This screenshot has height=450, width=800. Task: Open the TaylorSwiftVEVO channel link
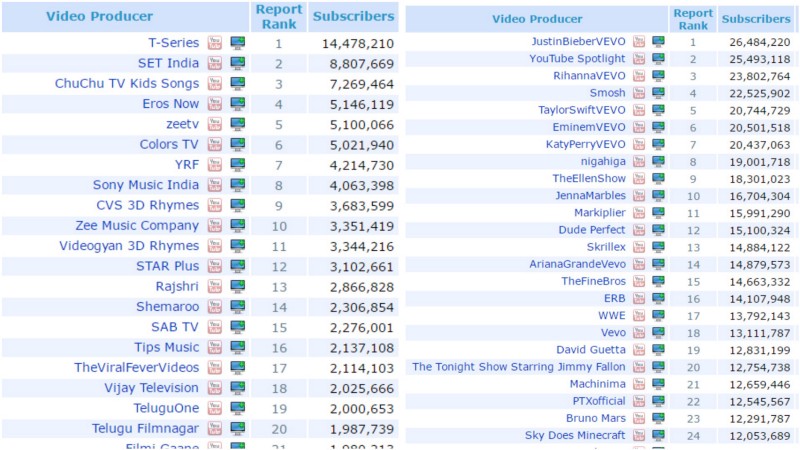(582, 110)
